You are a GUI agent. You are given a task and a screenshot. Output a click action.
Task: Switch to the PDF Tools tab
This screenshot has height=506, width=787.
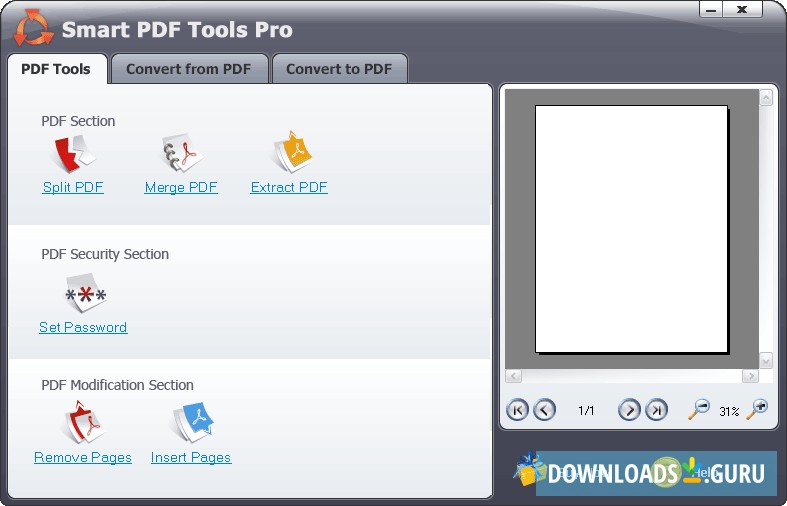pyautogui.click(x=56, y=69)
